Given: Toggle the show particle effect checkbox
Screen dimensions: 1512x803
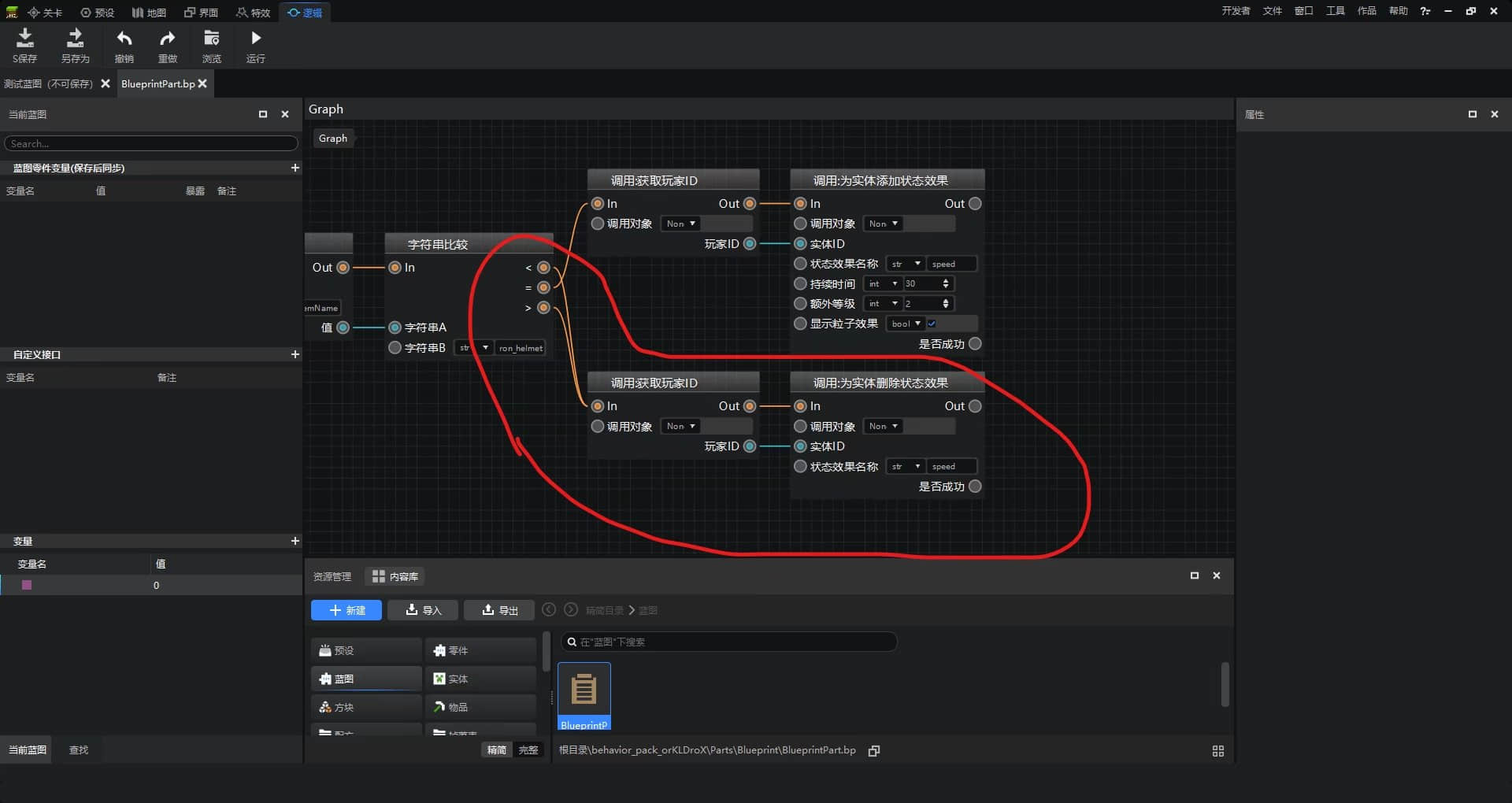Looking at the screenshot, I should coord(932,324).
